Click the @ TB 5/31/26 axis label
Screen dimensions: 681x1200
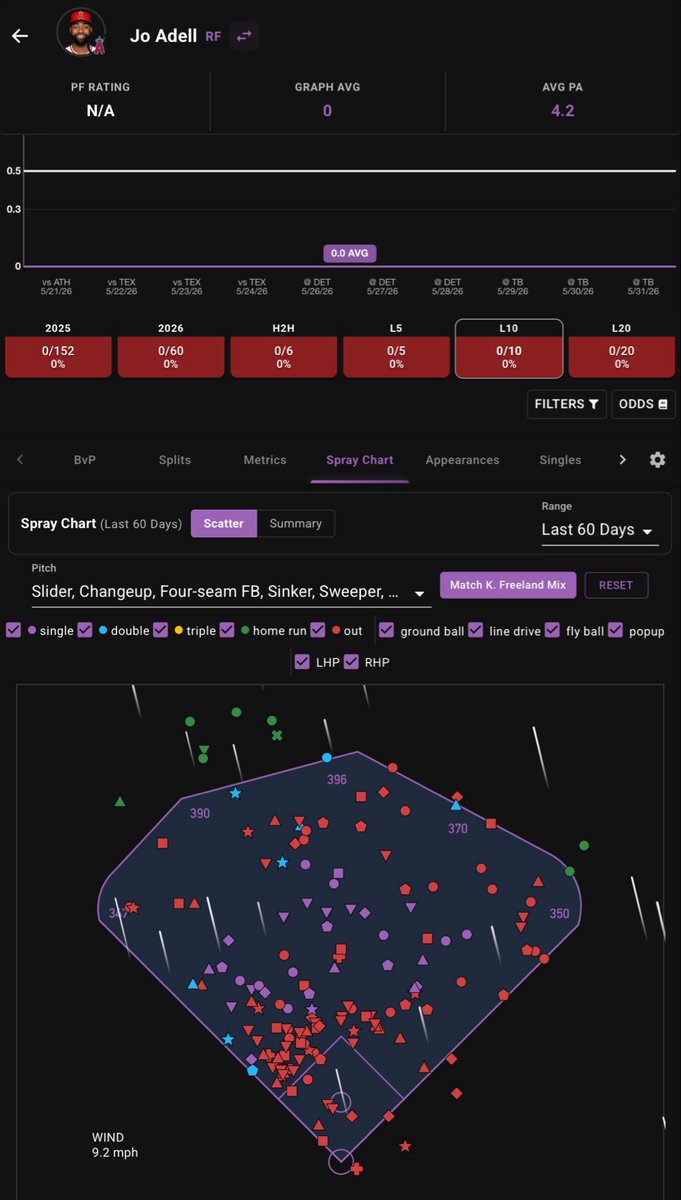point(642,287)
